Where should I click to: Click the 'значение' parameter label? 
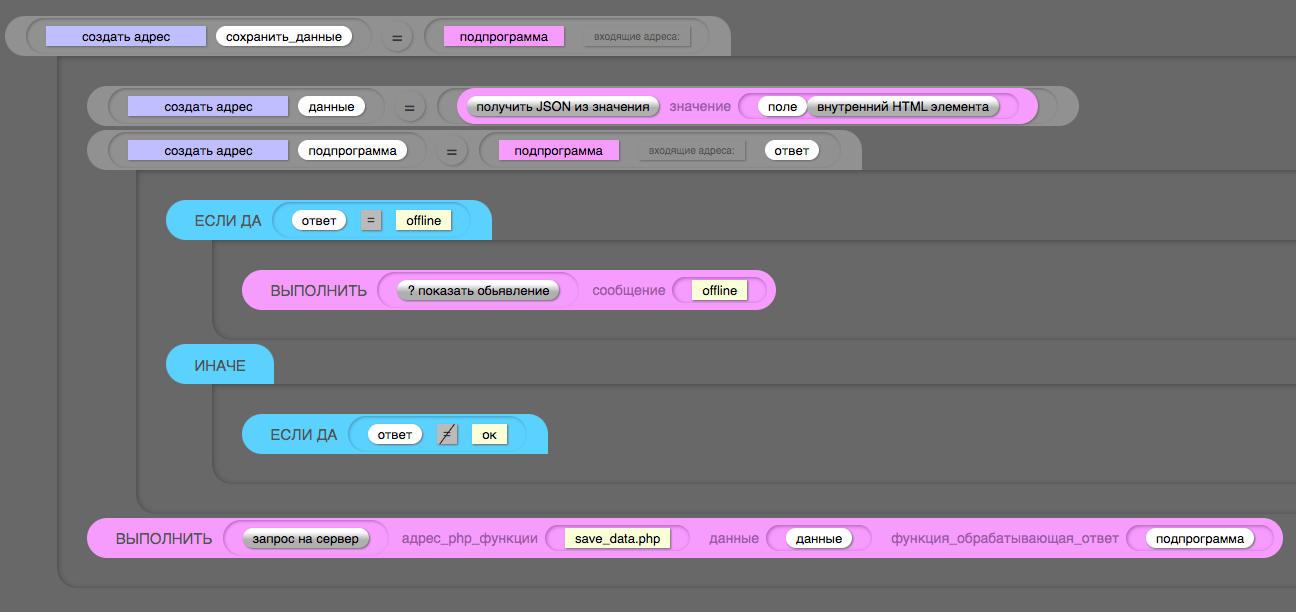(700, 106)
